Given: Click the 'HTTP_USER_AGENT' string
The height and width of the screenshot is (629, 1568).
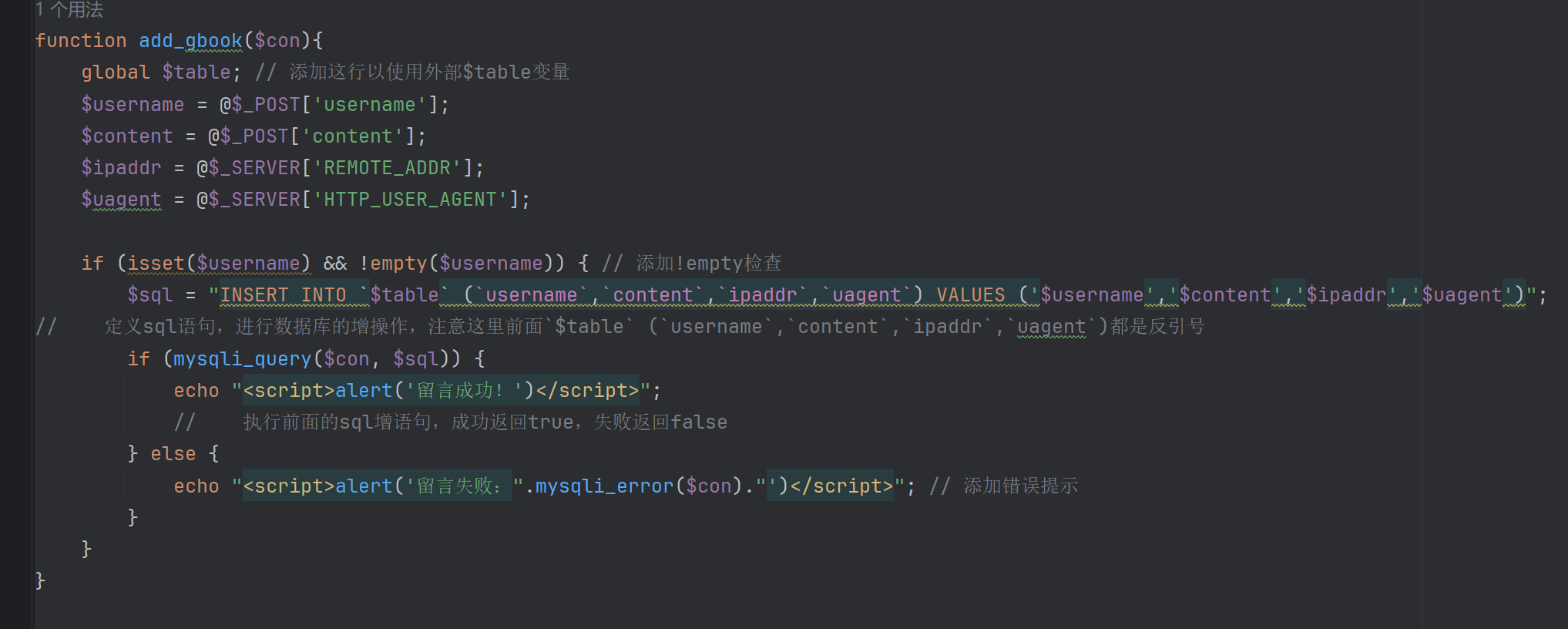Looking at the screenshot, I should (410, 200).
